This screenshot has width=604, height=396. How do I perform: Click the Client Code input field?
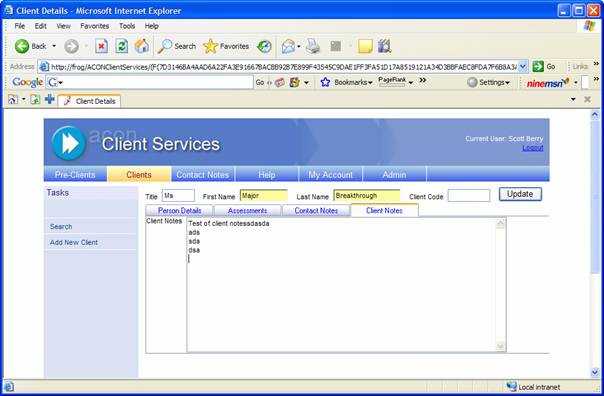click(469, 196)
